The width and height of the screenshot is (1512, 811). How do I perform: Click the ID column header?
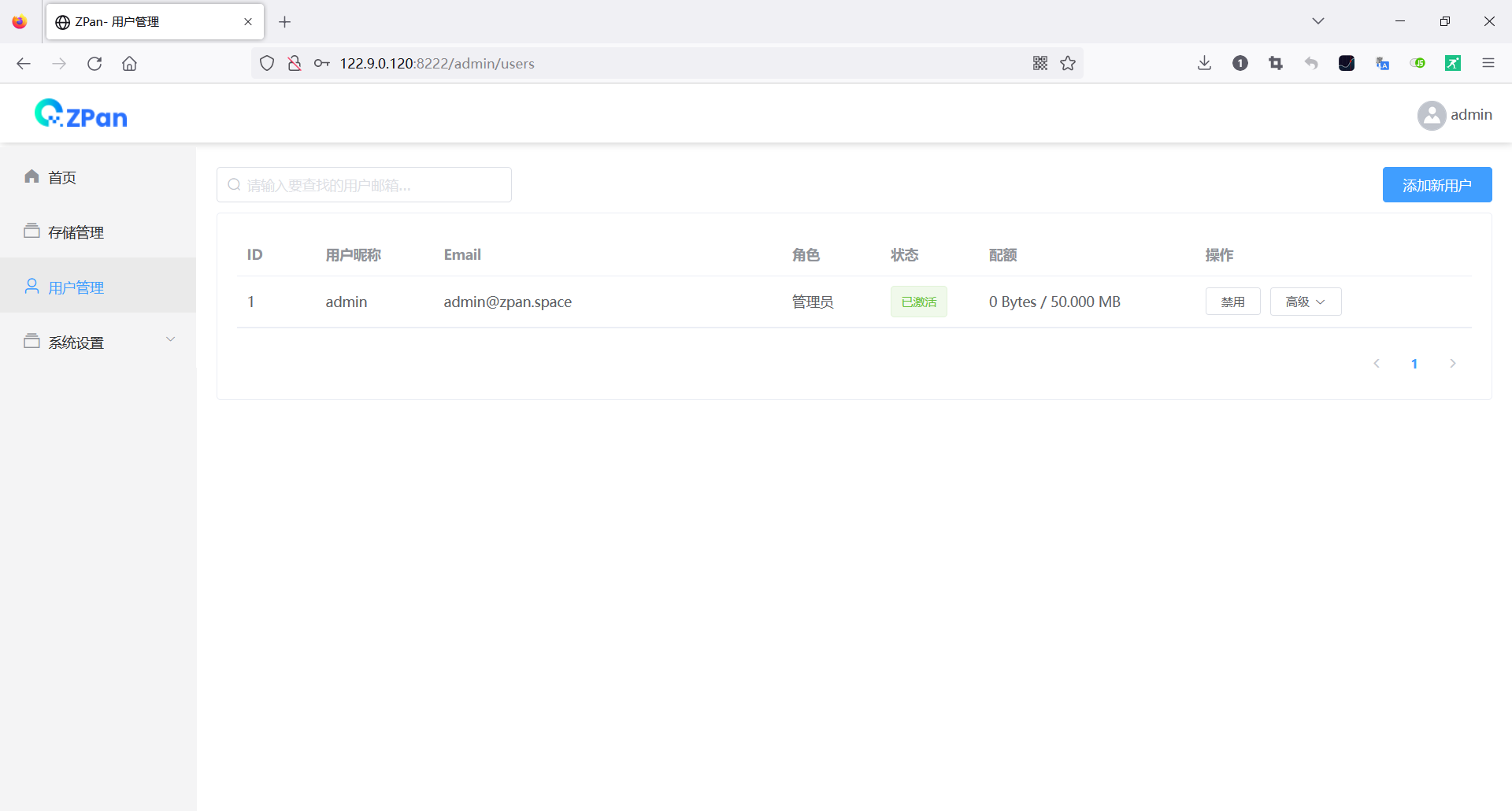tap(254, 255)
